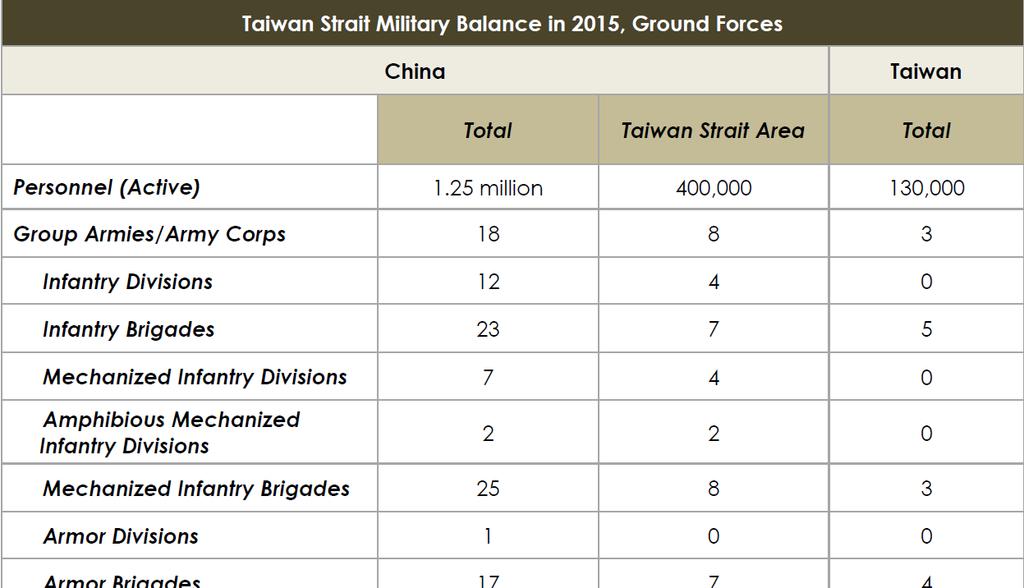Select 'Amphibious Mechanized Infantry Divisions' row label
The image size is (1024, 588).
[x=170, y=433]
